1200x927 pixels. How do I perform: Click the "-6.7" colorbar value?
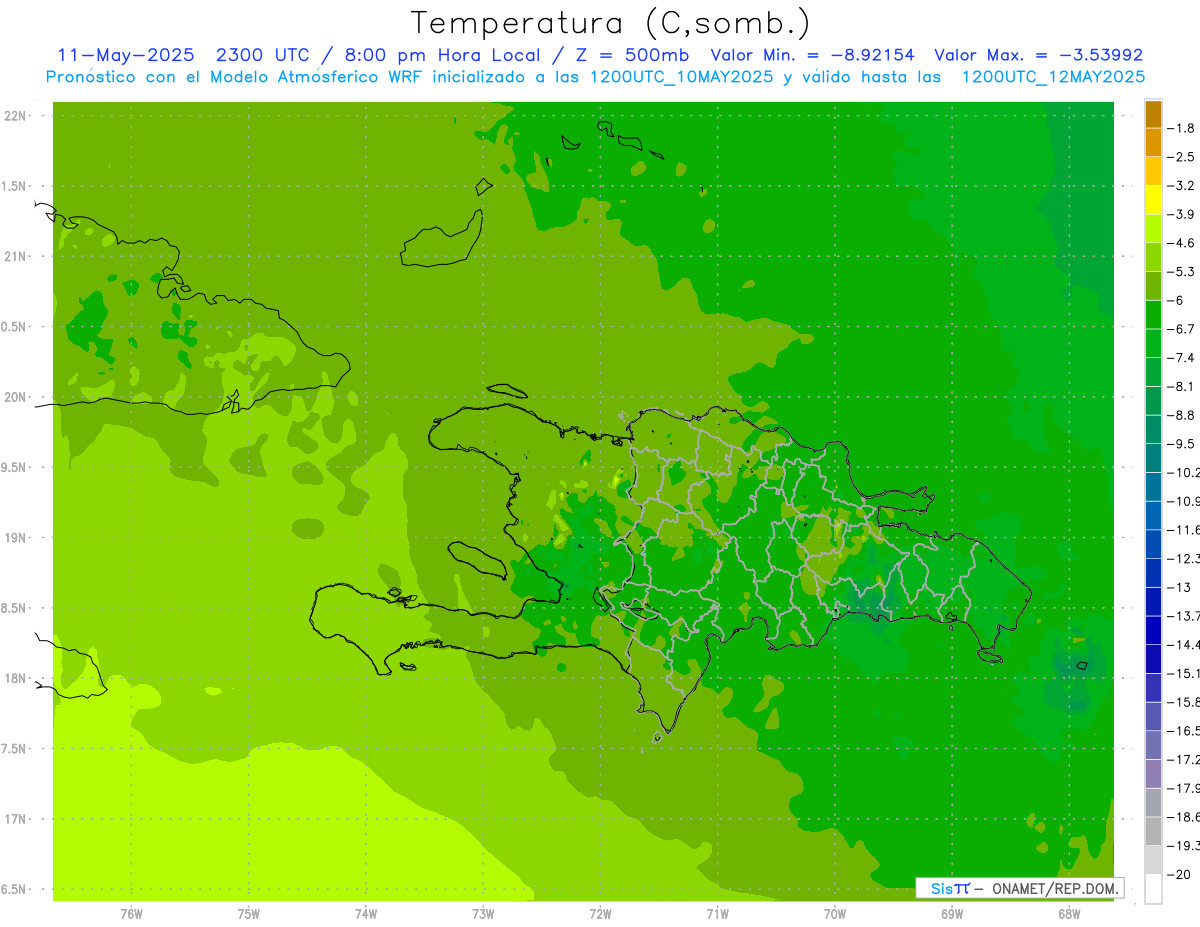[x=1183, y=329]
